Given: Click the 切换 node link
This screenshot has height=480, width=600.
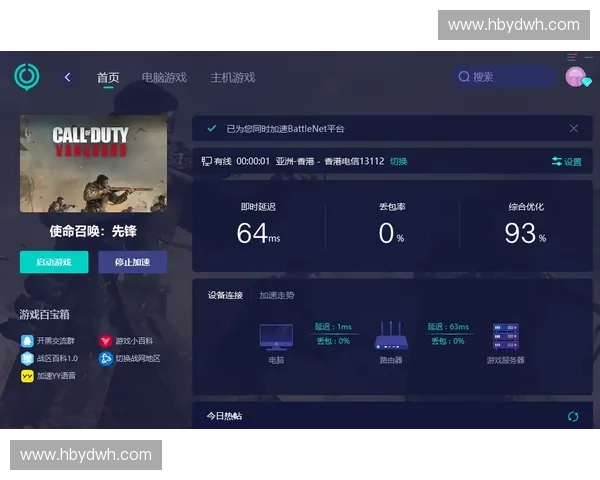Looking at the screenshot, I should 398,161.
